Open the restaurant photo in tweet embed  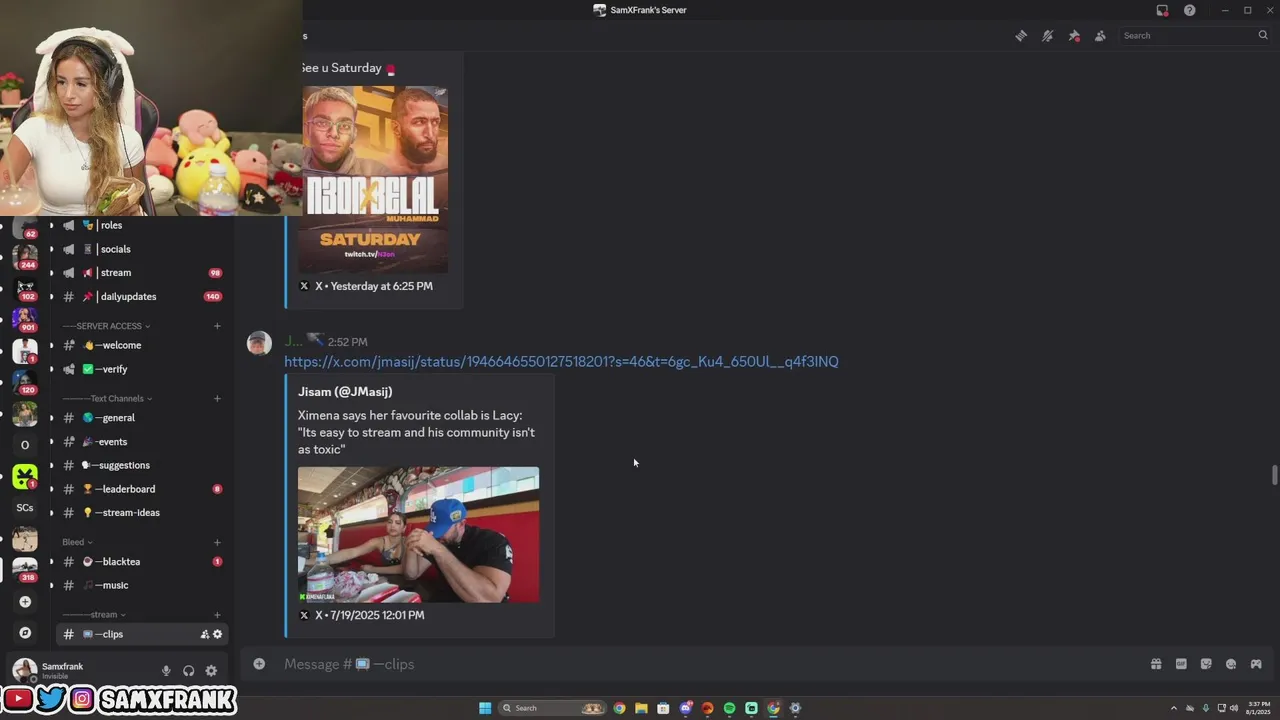418,535
